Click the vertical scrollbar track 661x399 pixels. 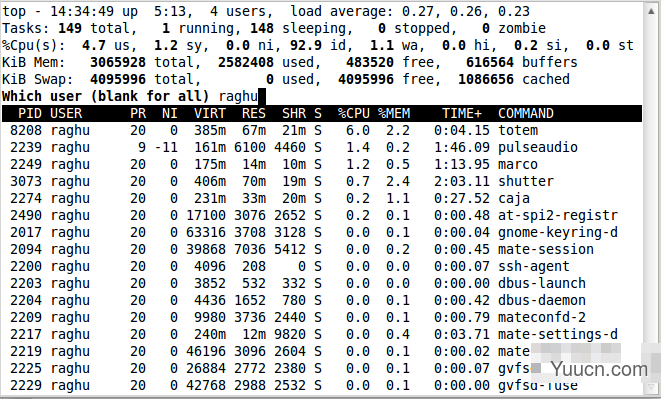click(652, 198)
